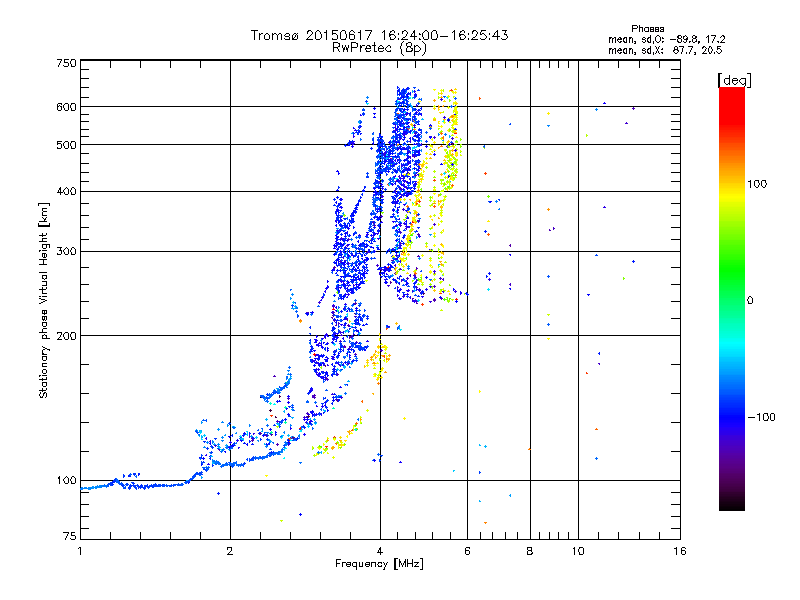
Task: Click the "mean, sd,O: -89.8, 17.2" line
Action: pyautogui.click(x=666, y=39)
